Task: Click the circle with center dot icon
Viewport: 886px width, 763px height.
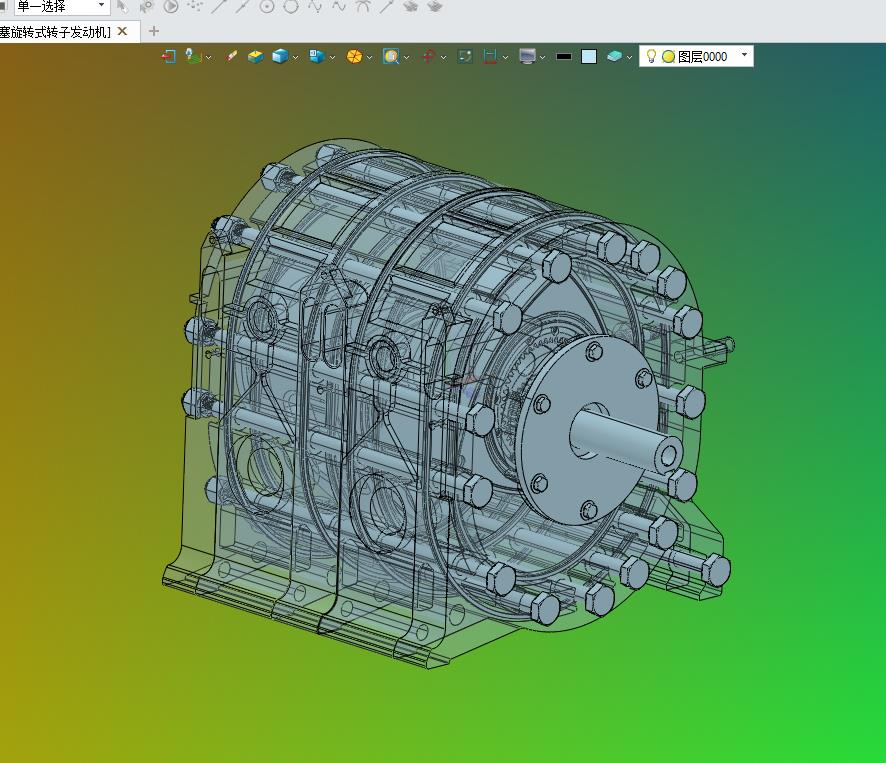Action: (x=267, y=6)
